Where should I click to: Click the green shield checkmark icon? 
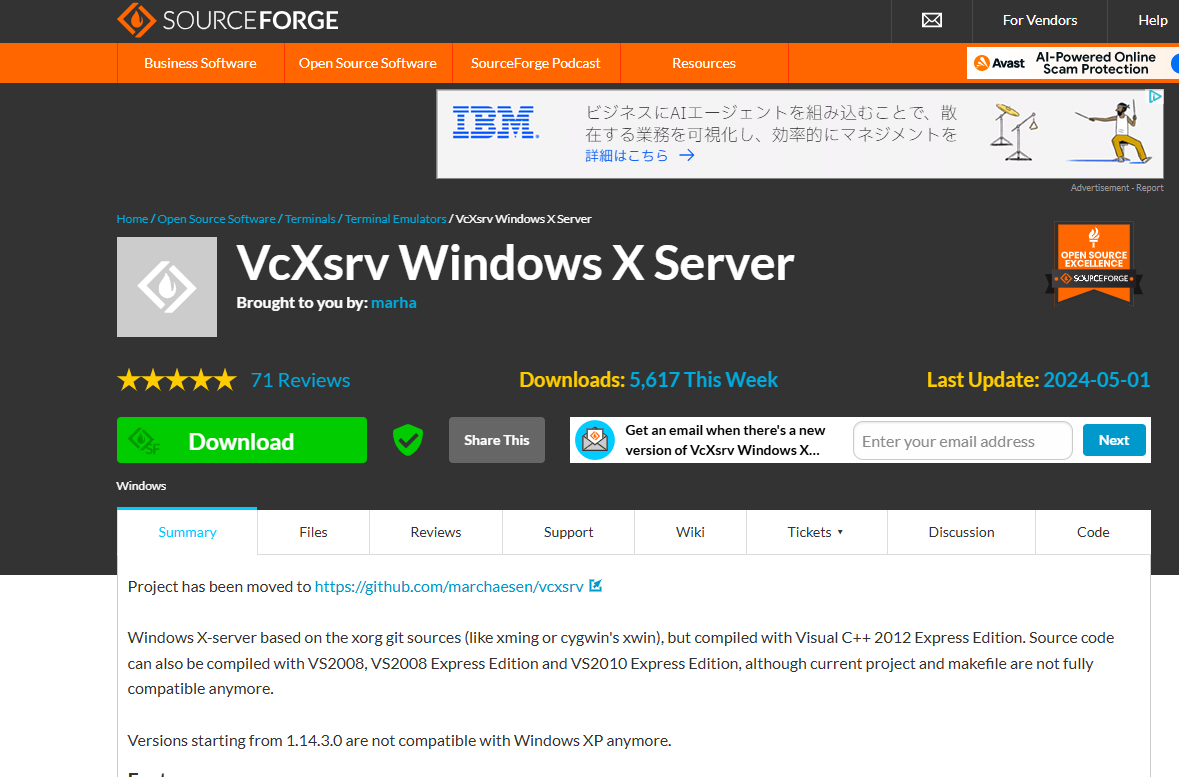pyautogui.click(x=408, y=440)
